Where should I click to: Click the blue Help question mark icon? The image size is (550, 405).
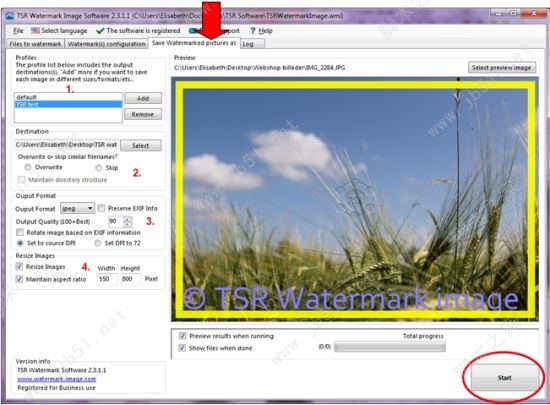coord(253,31)
